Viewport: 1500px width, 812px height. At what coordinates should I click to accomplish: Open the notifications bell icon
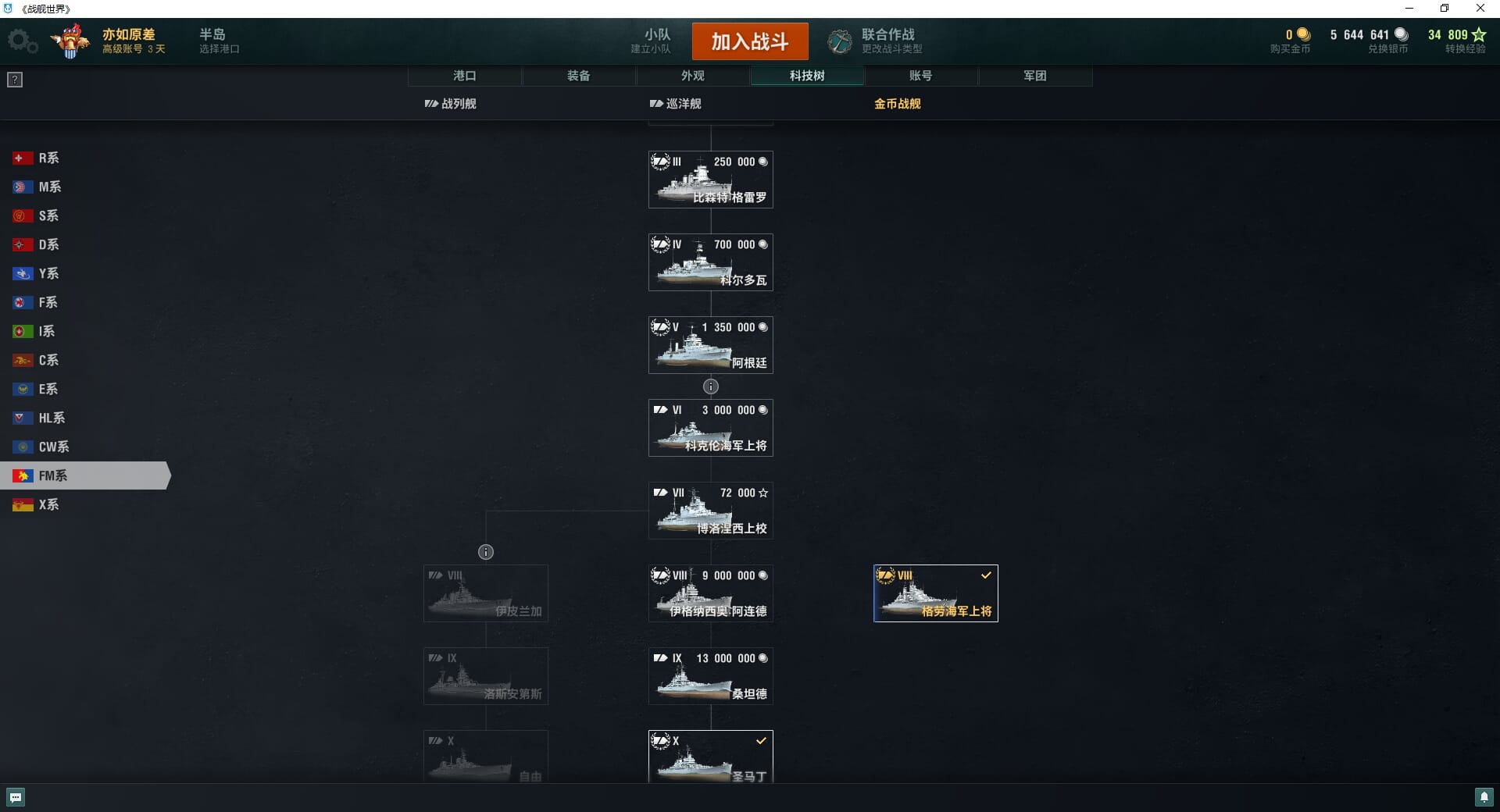click(x=1484, y=797)
